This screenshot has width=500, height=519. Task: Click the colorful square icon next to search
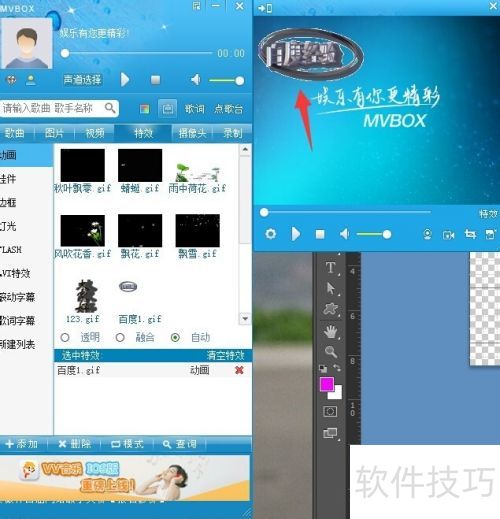(145, 109)
